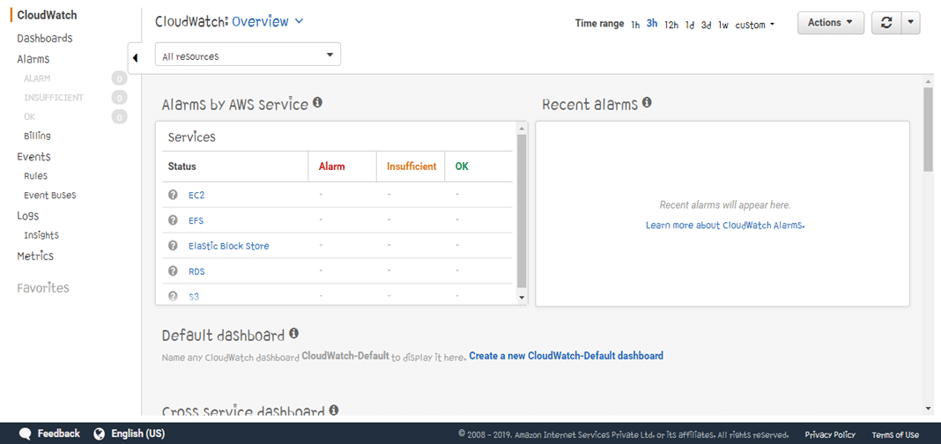Click info icon beside Cross service dashboard
This screenshot has height=444, width=941.
point(334,410)
